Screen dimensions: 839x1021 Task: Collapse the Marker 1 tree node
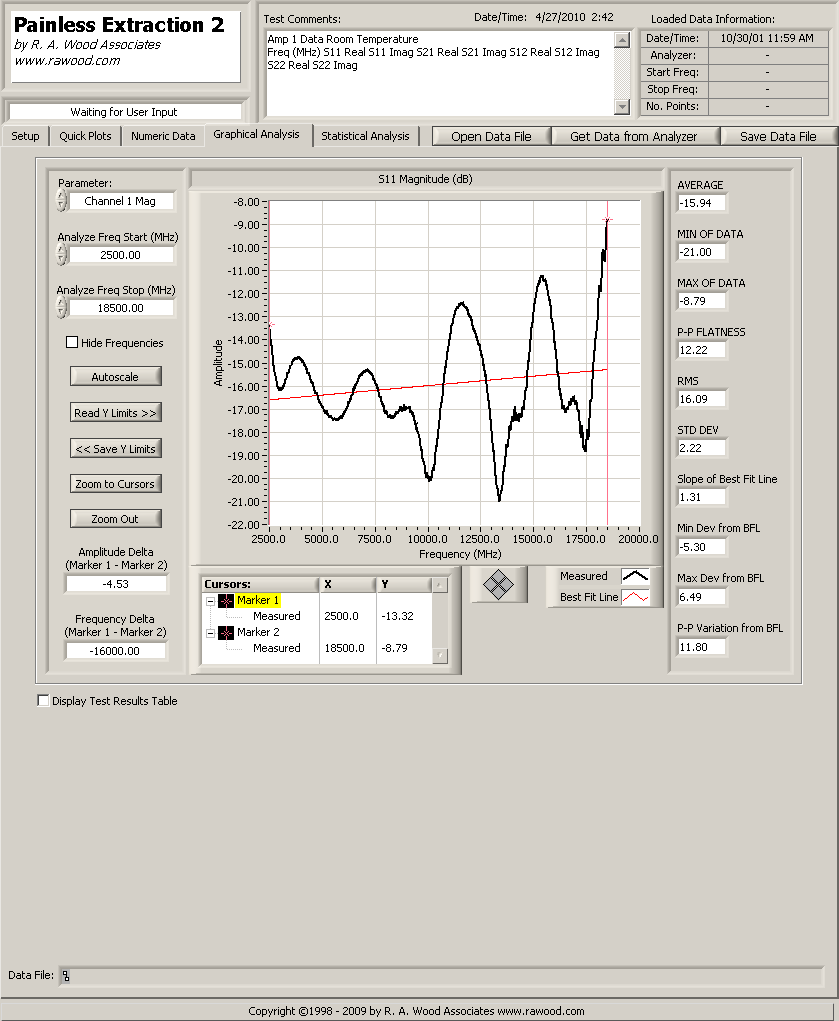210,600
